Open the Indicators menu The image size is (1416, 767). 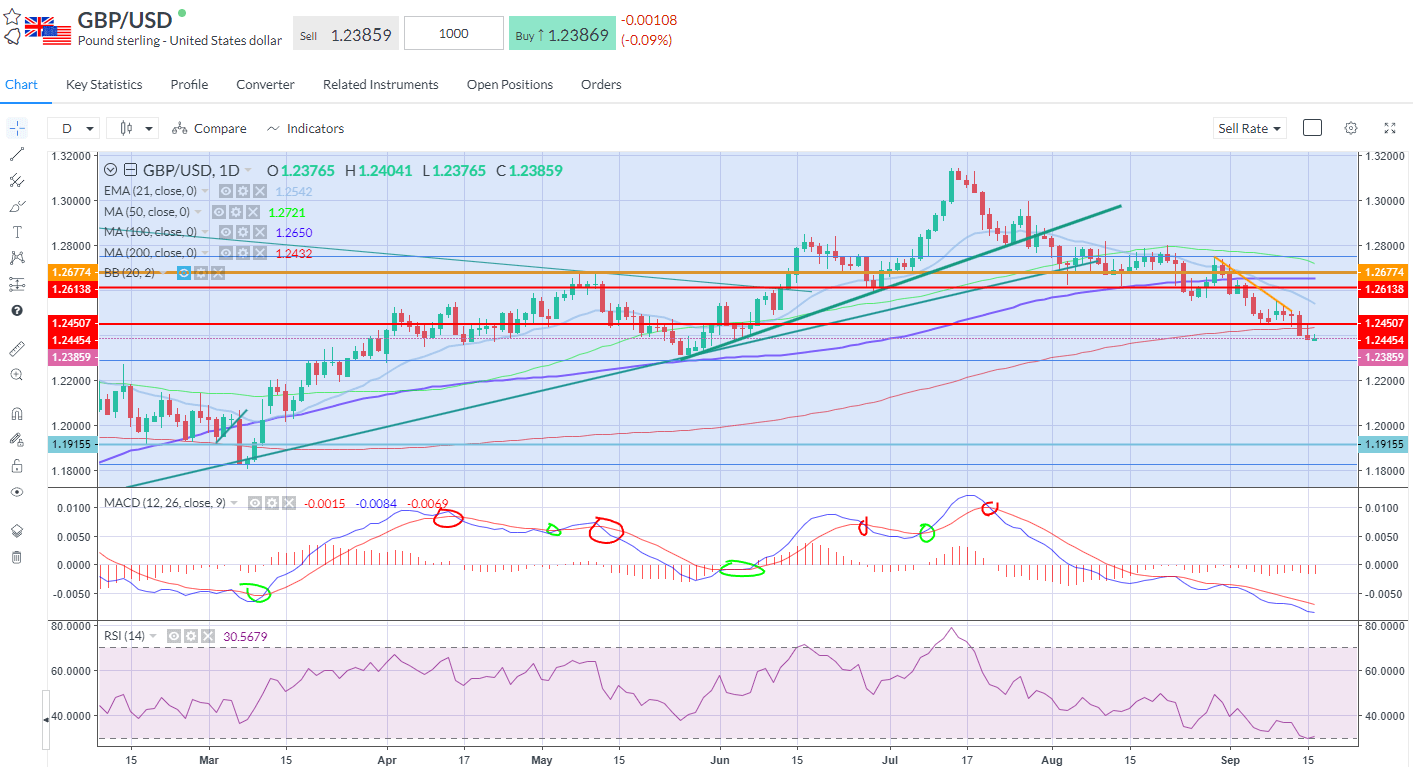click(x=306, y=128)
